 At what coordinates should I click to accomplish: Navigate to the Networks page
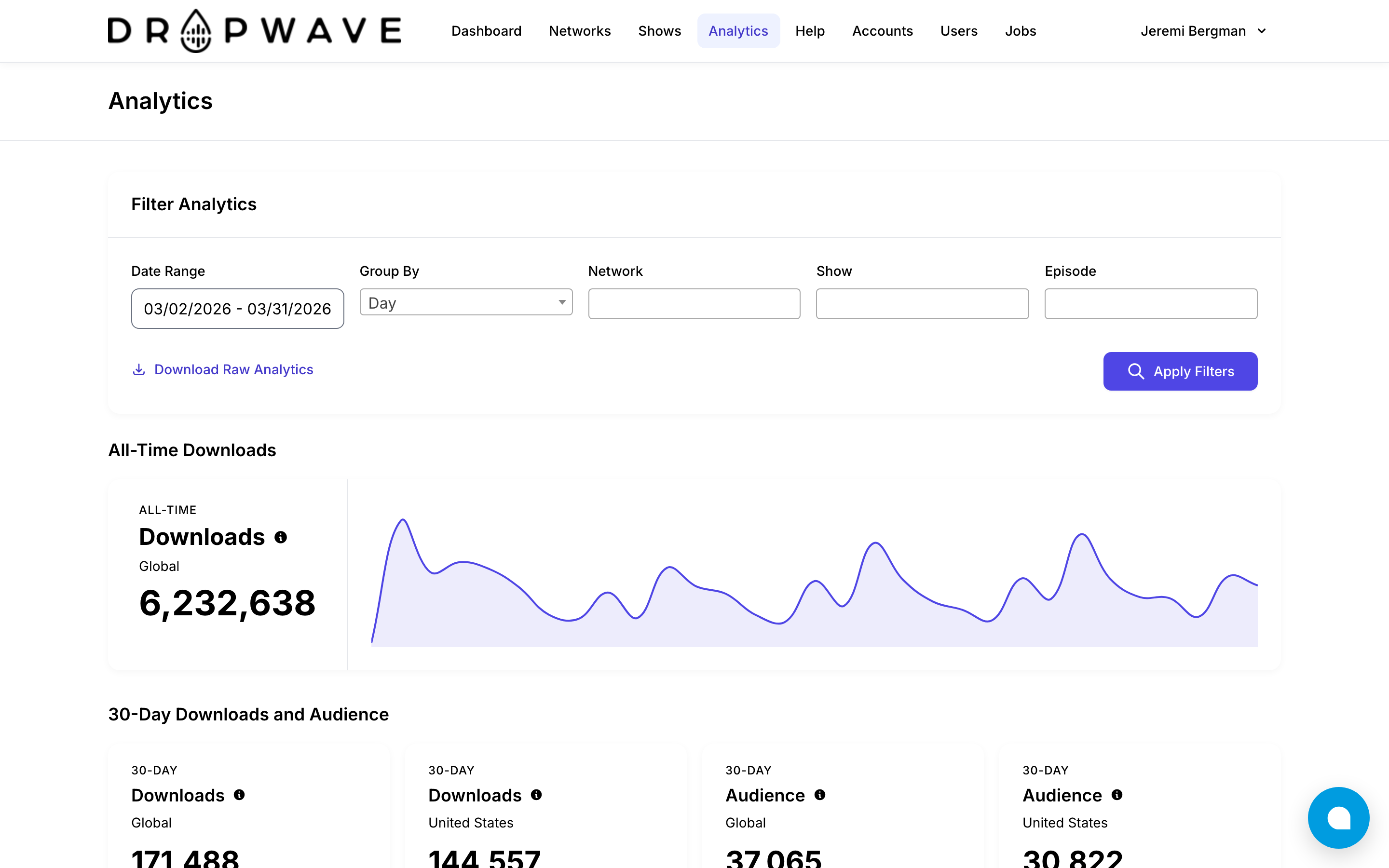[580, 30]
